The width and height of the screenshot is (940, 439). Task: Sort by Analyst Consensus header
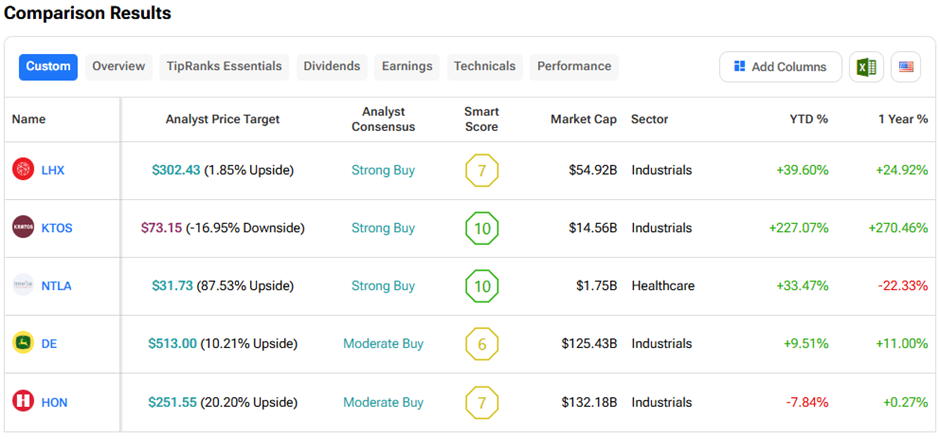pos(383,119)
